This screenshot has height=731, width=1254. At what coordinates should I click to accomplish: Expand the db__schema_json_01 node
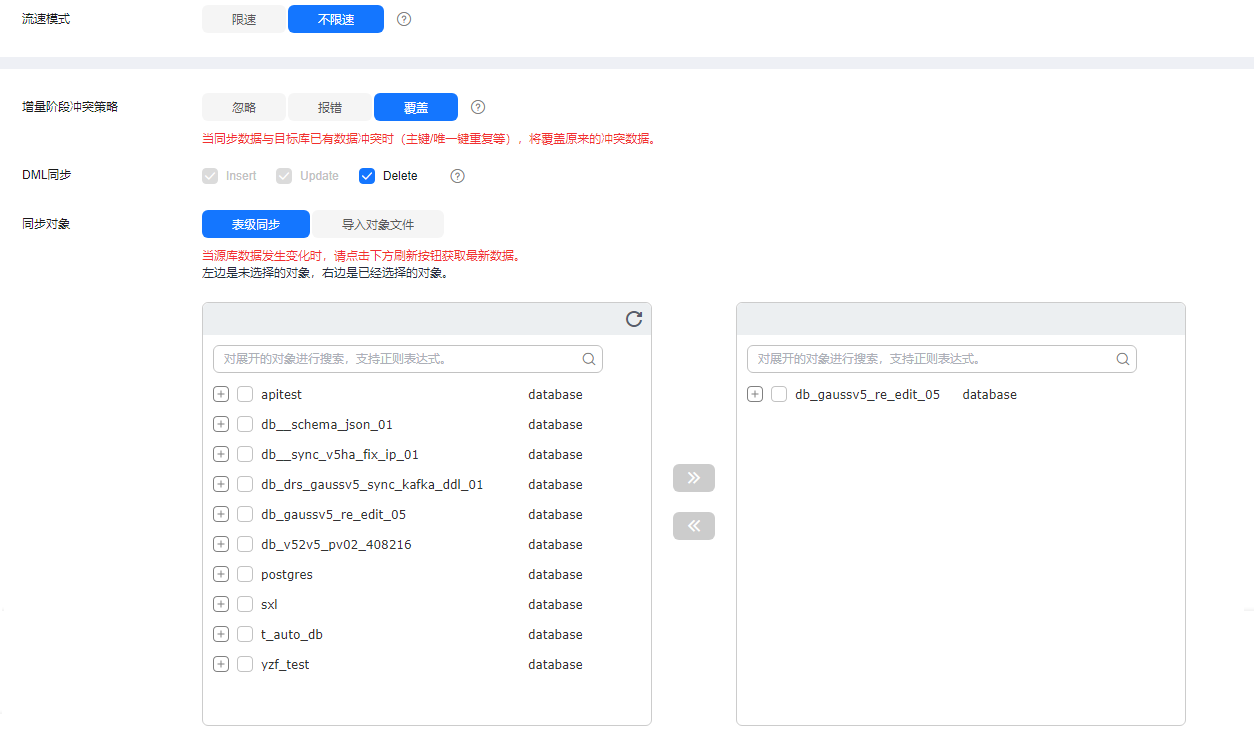(x=221, y=424)
